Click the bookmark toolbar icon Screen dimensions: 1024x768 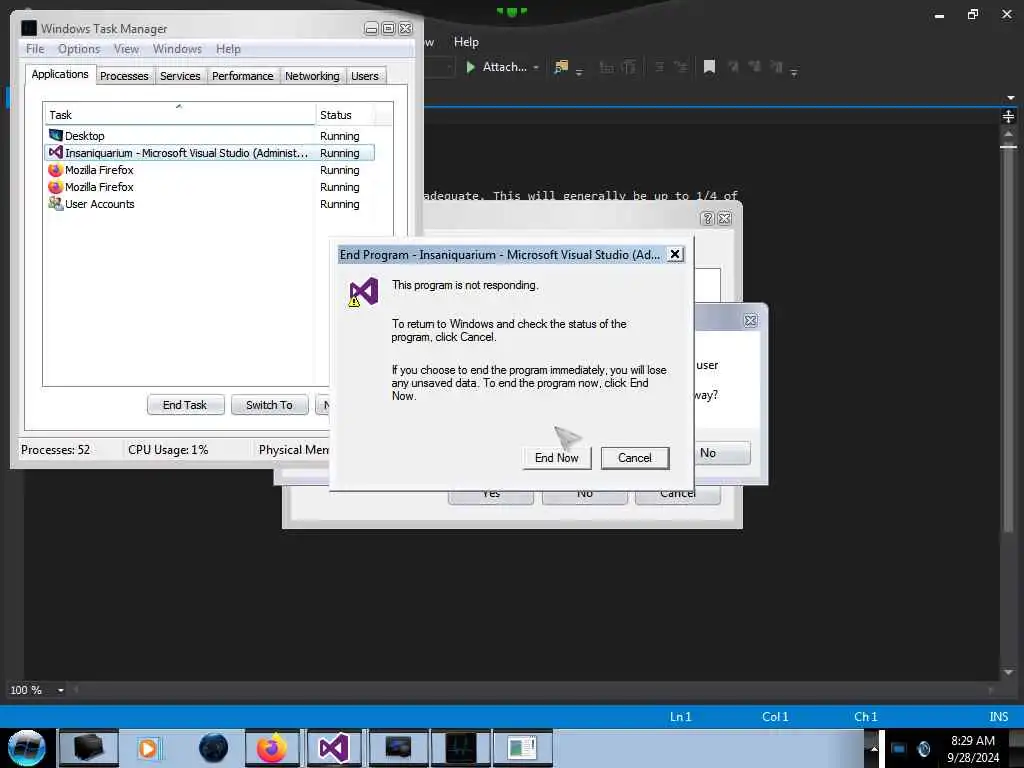click(x=709, y=67)
